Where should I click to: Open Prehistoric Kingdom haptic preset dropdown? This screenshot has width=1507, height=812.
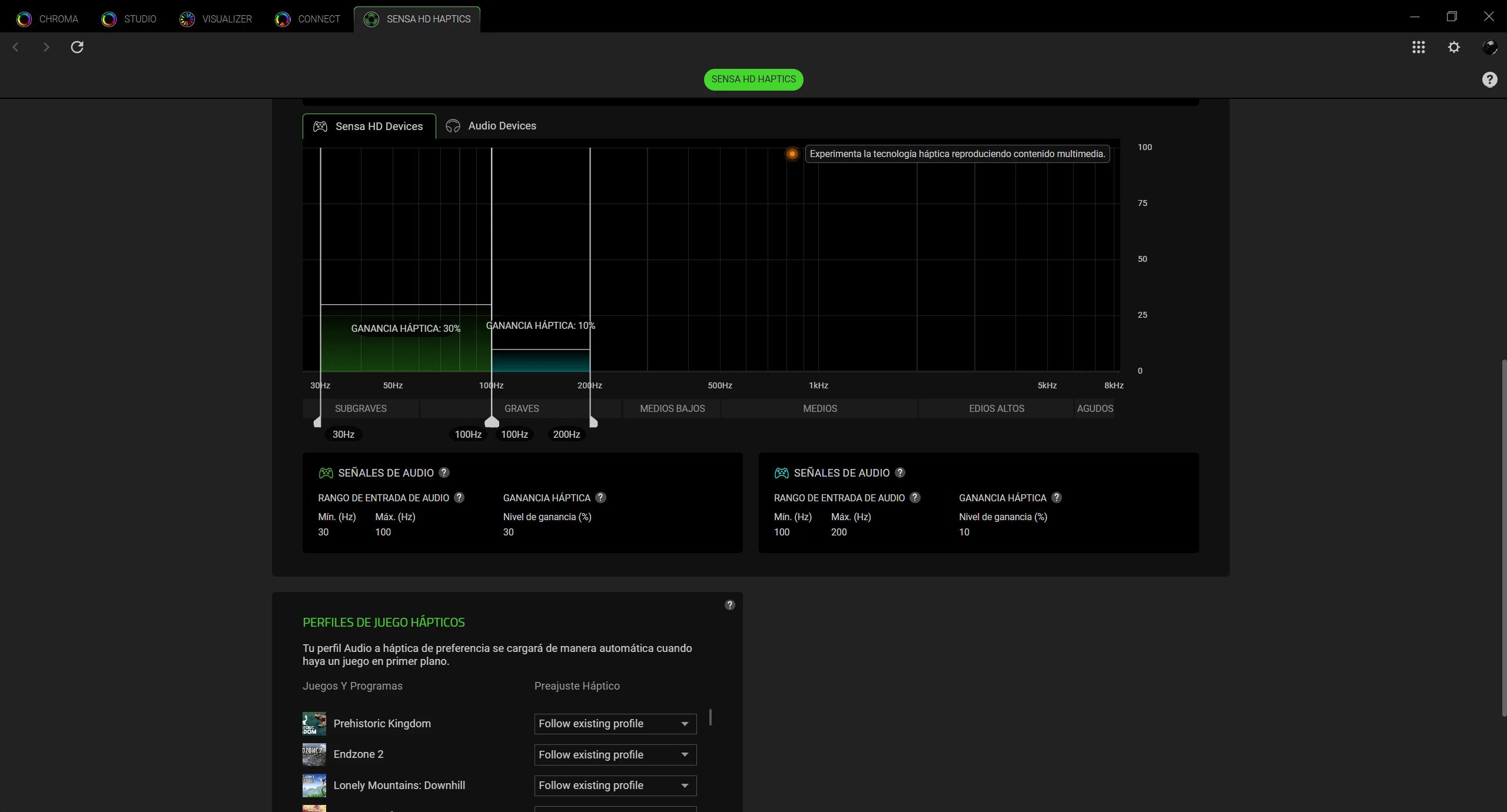615,724
